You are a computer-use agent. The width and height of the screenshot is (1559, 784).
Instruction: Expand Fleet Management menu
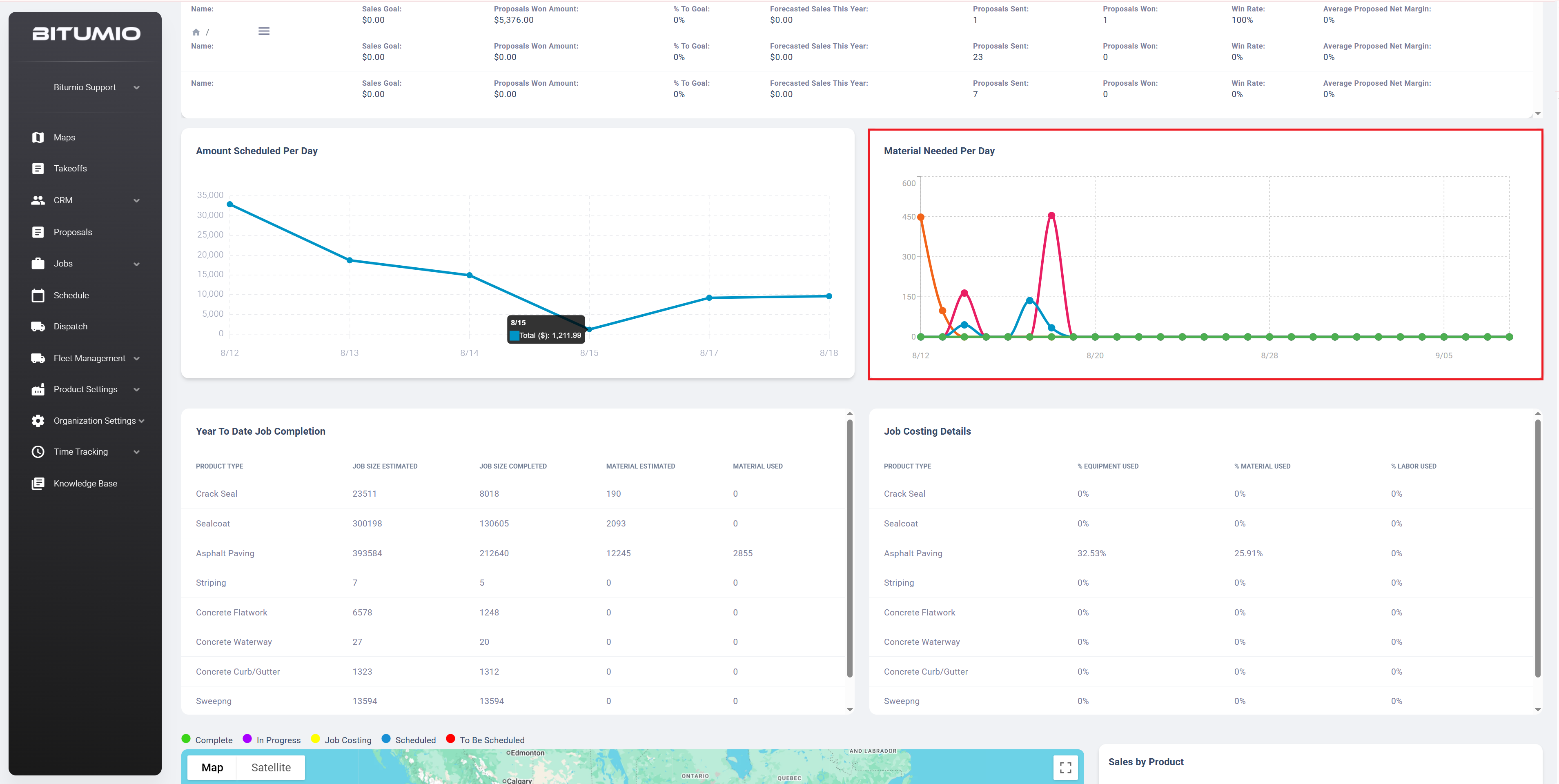click(137, 358)
